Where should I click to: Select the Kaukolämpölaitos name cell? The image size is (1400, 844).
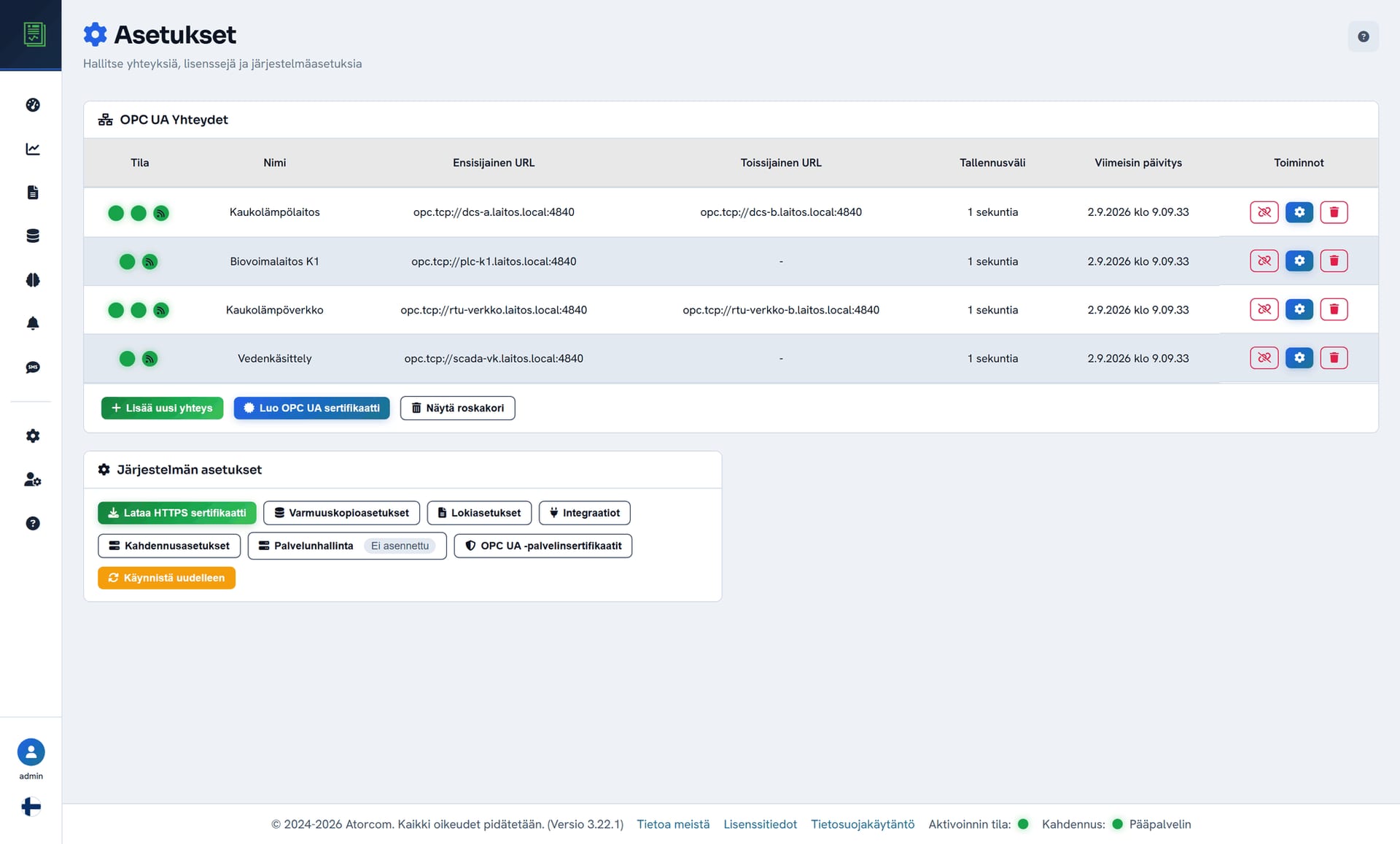275,212
